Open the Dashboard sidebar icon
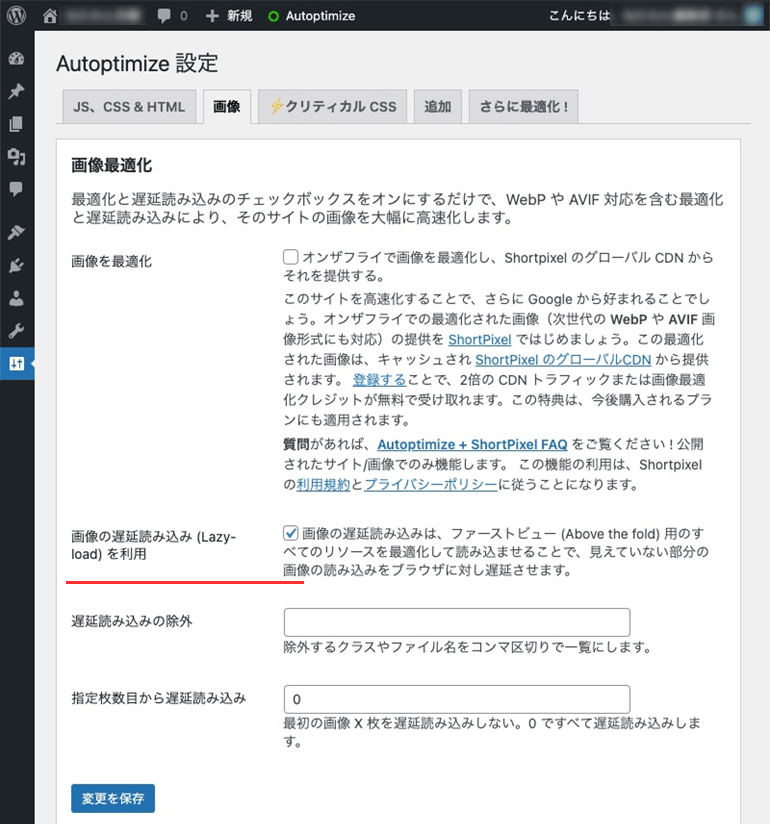 (x=16, y=59)
